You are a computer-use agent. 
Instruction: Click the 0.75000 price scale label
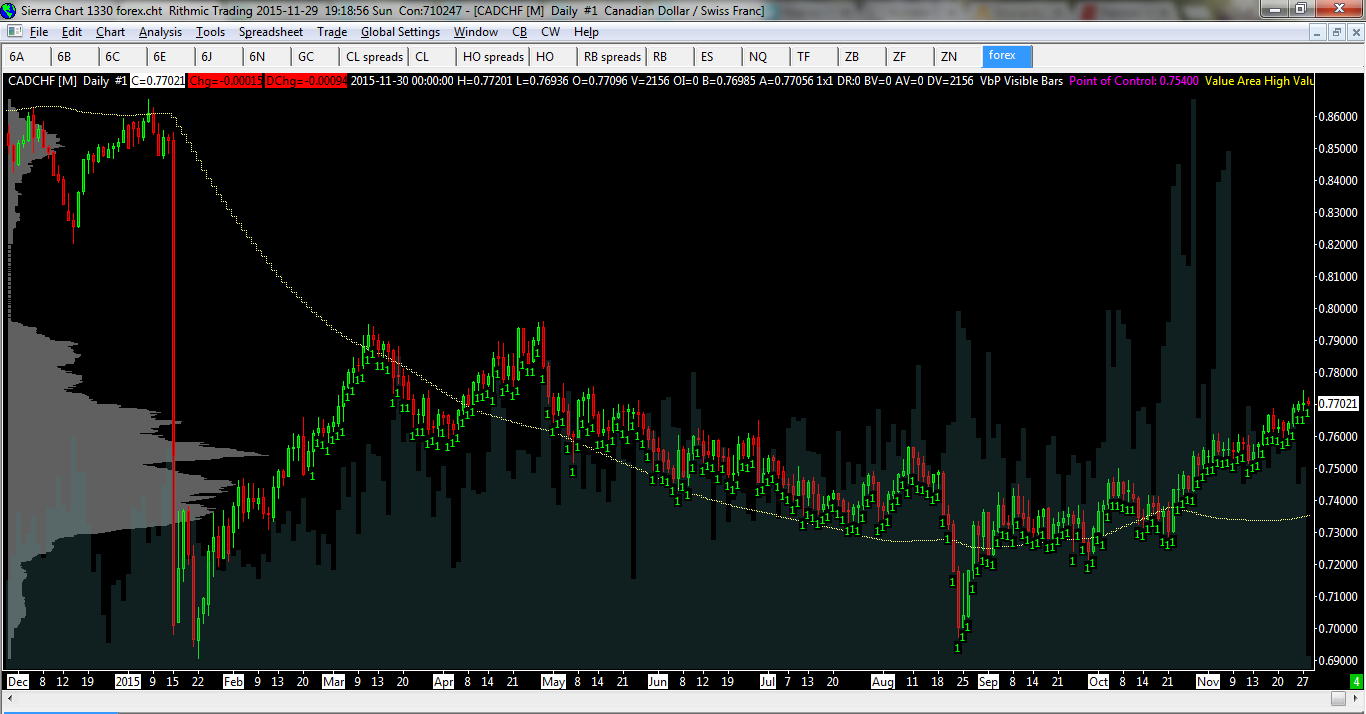coord(1338,468)
